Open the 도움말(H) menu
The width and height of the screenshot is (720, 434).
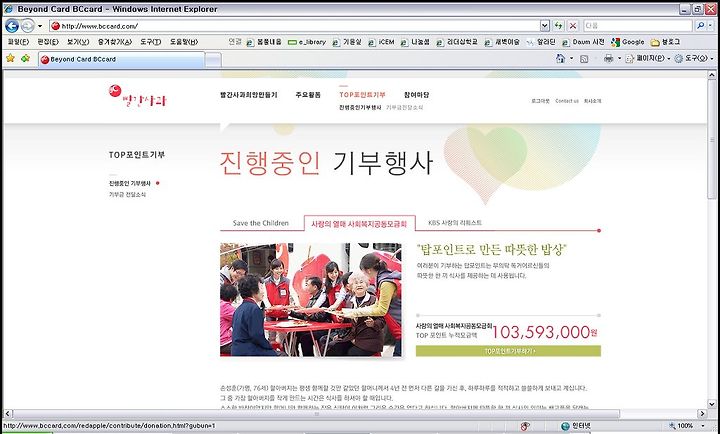click(x=184, y=42)
